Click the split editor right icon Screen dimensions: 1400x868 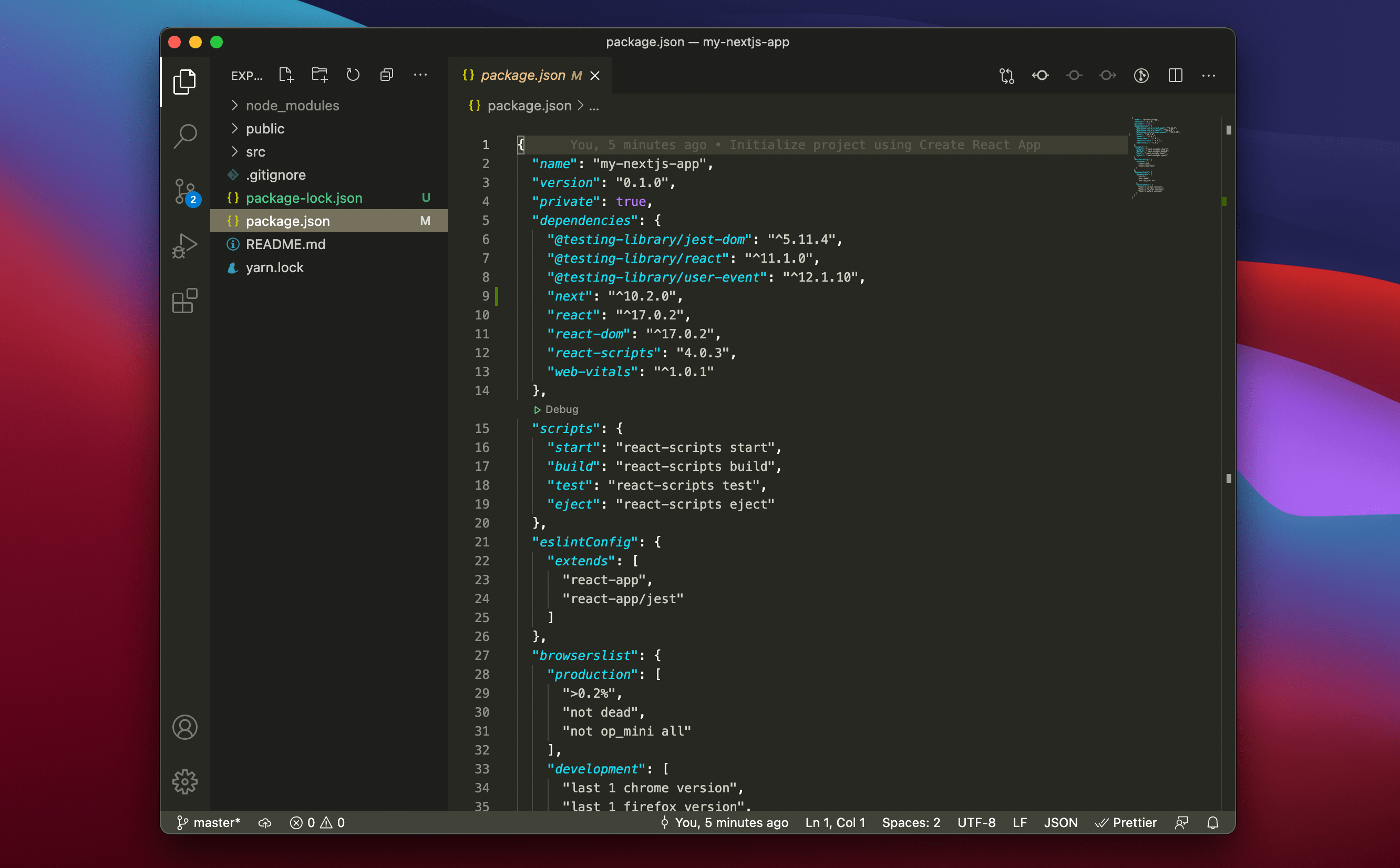click(1175, 75)
